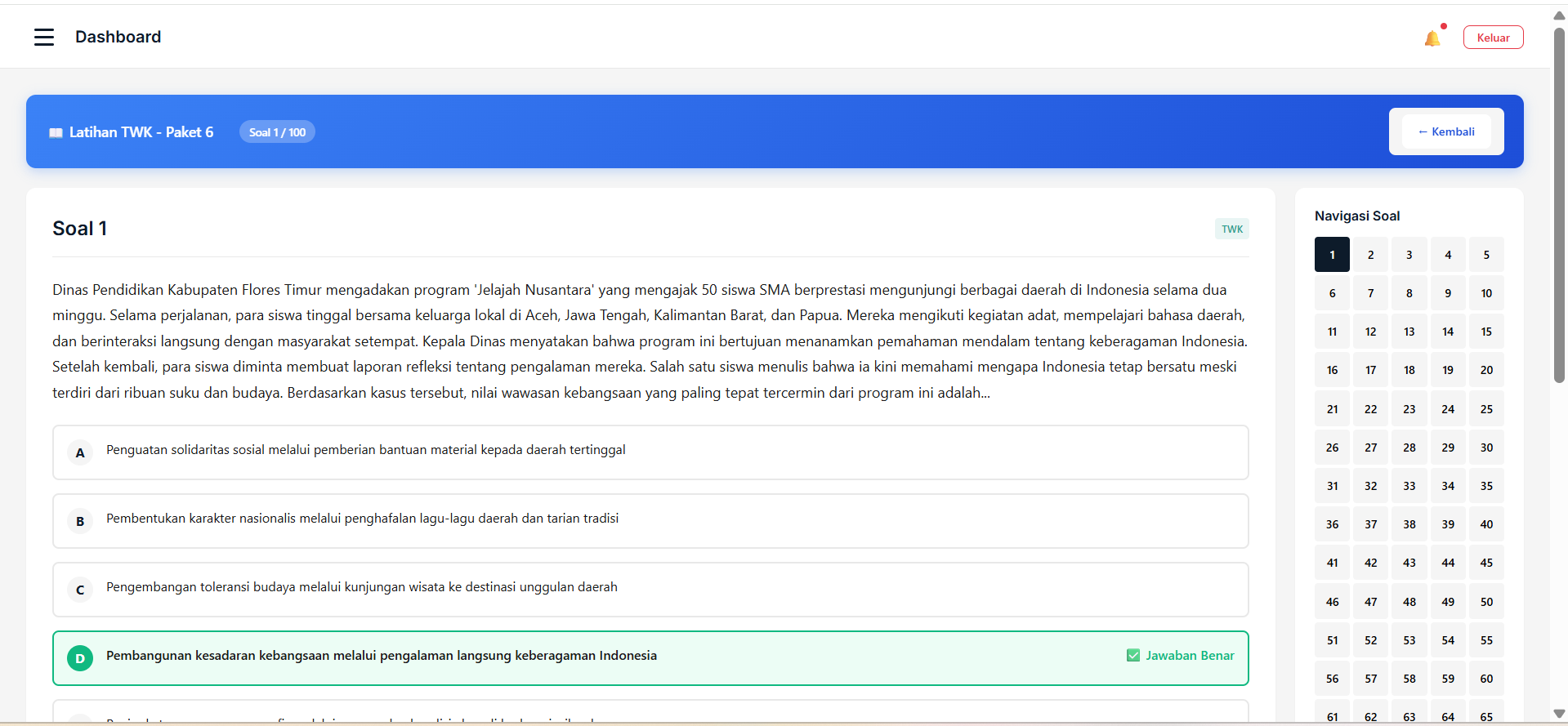Click current question 1 navigation tile
Image resolution: width=1568 pixels, height=726 pixels.
point(1332,255)
